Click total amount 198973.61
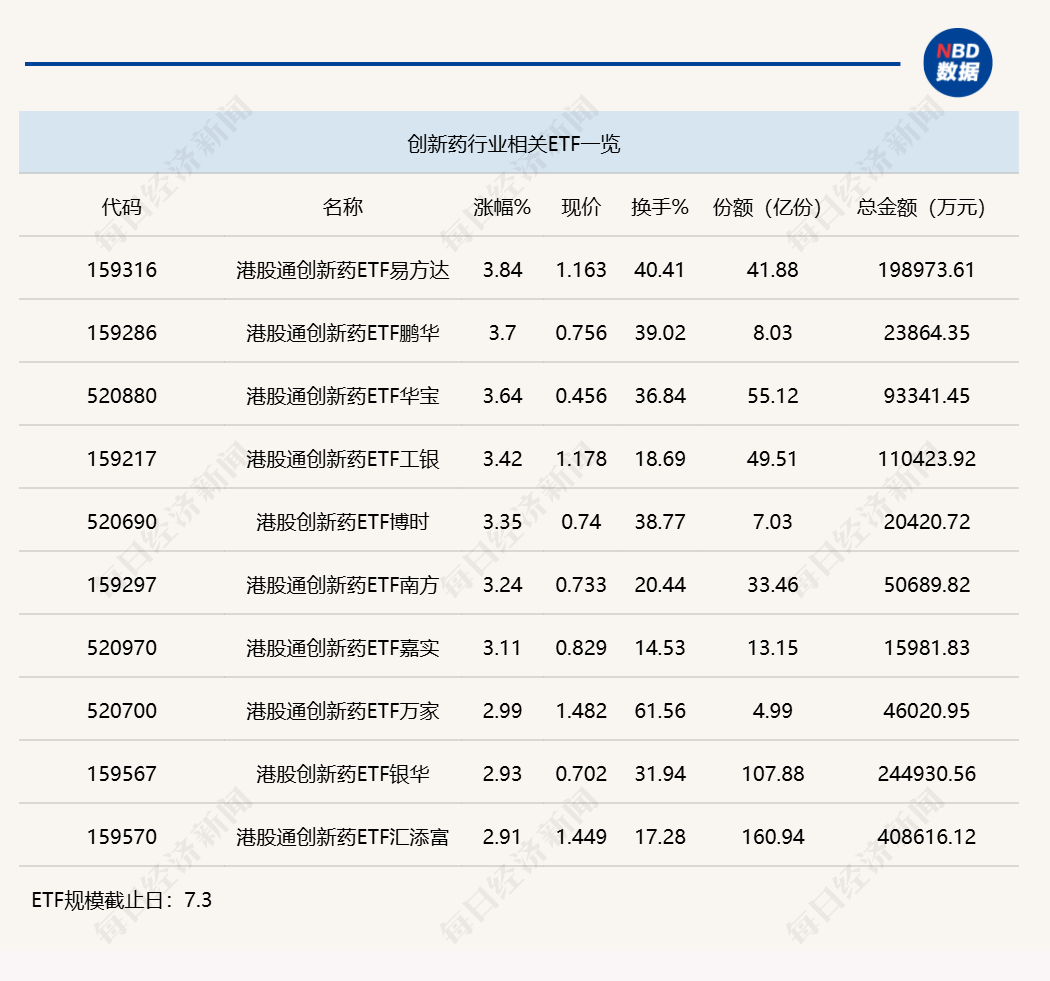This screenshot has height=981, width=1050. point(927,270)
